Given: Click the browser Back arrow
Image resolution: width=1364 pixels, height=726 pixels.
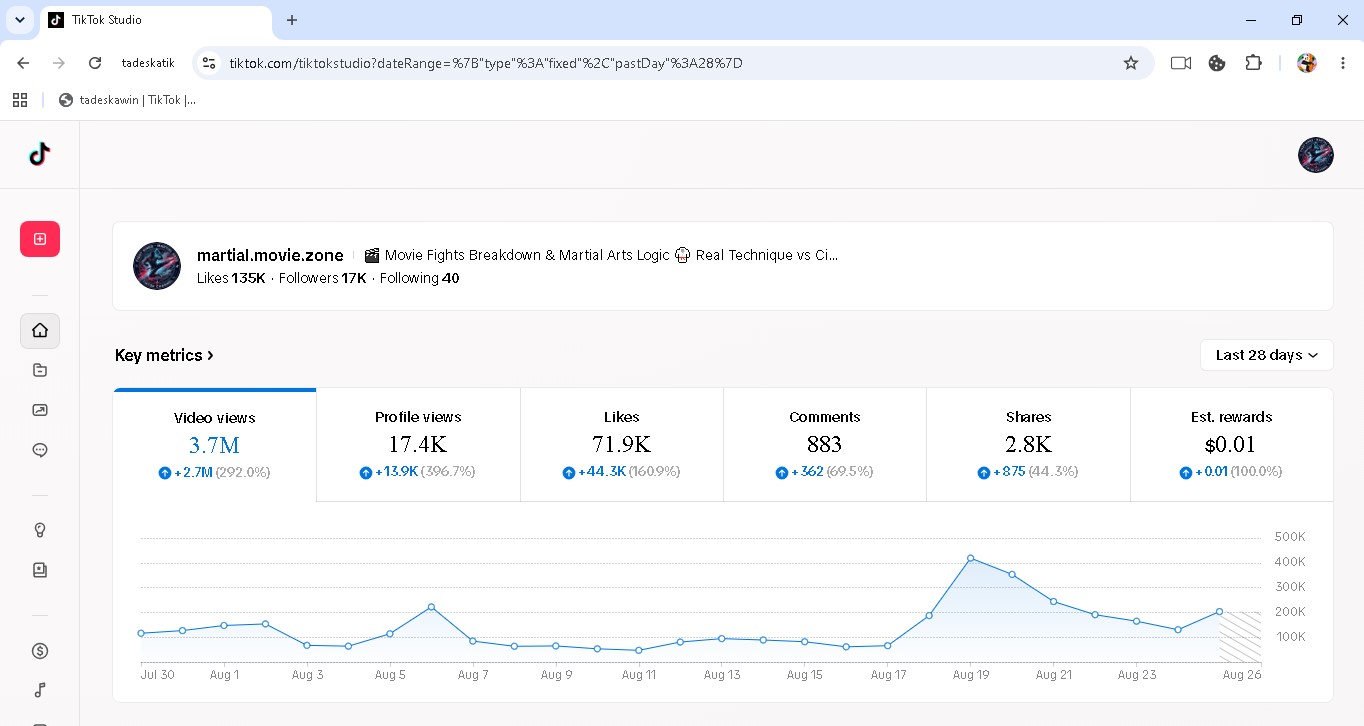Looking at the screenshot, I should coord(23,63).
